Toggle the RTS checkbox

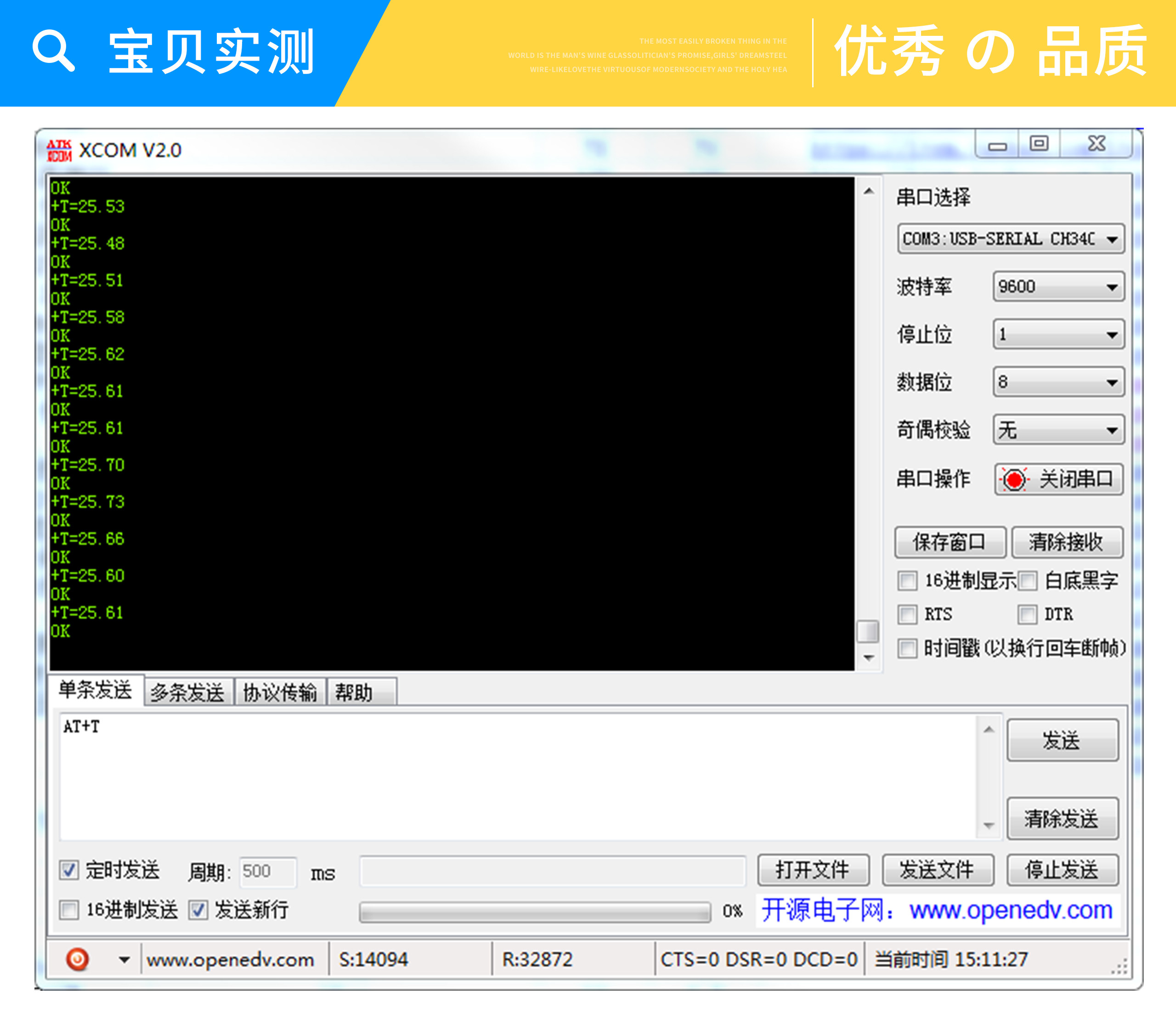[907, 614]
